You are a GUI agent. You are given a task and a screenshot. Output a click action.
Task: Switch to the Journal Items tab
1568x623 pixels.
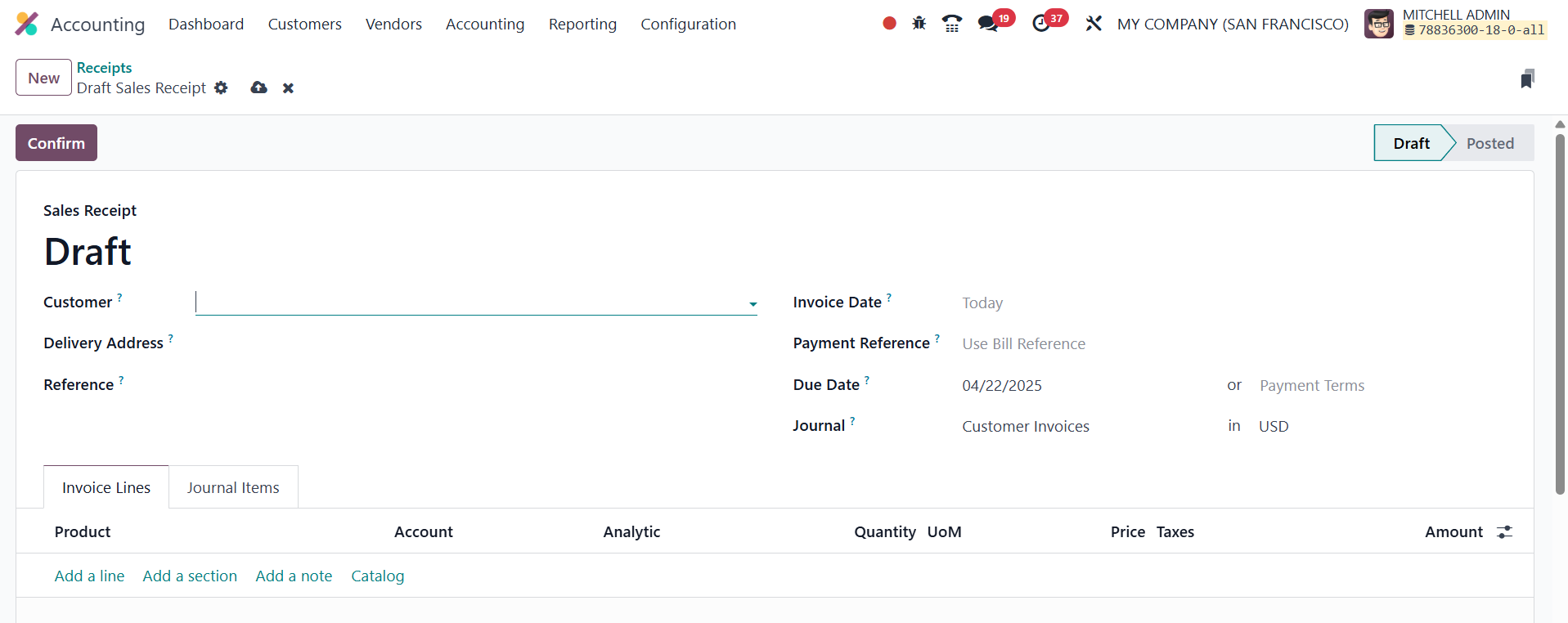coord(233,488)
